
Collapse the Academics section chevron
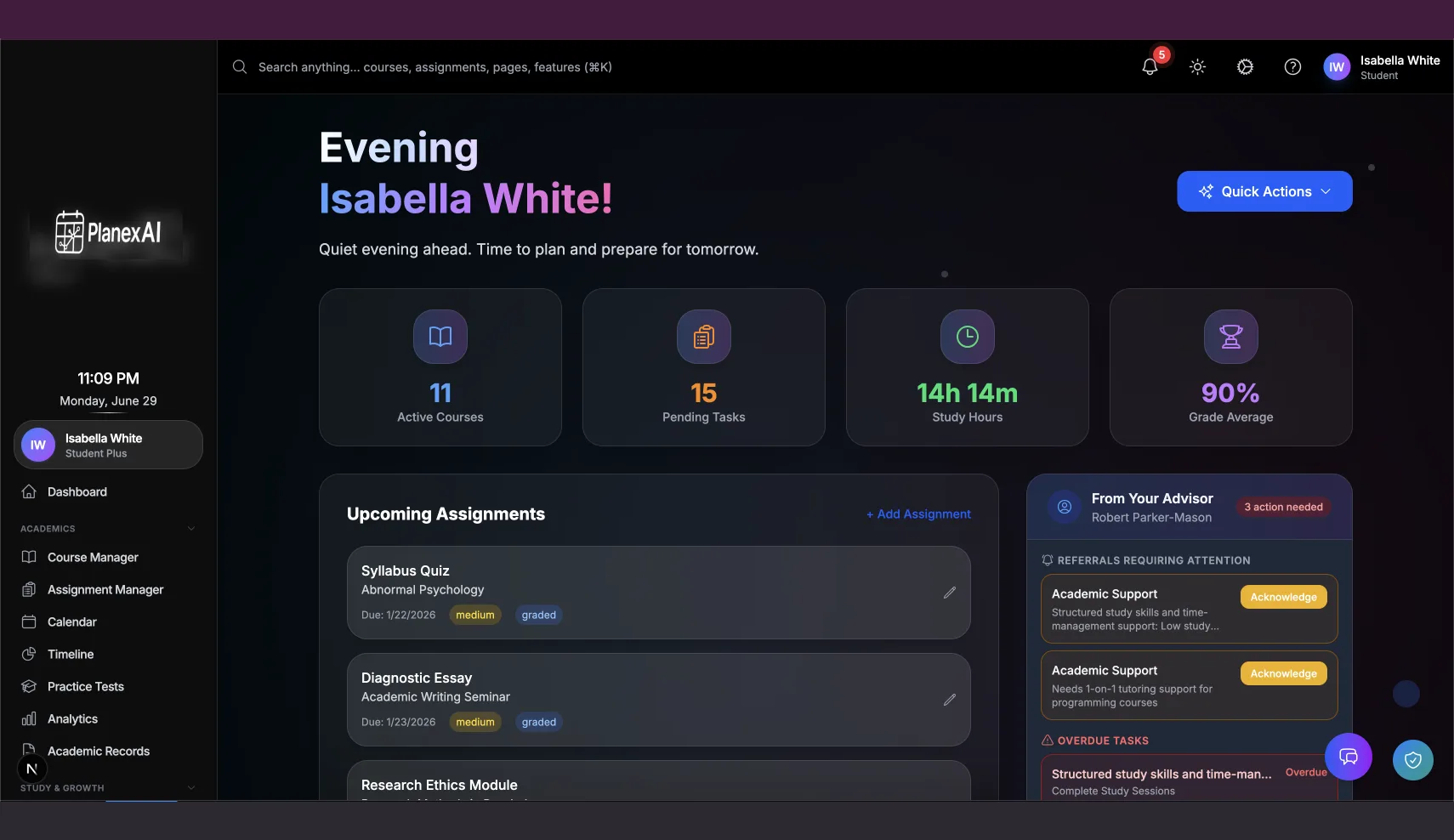point(191,529)
